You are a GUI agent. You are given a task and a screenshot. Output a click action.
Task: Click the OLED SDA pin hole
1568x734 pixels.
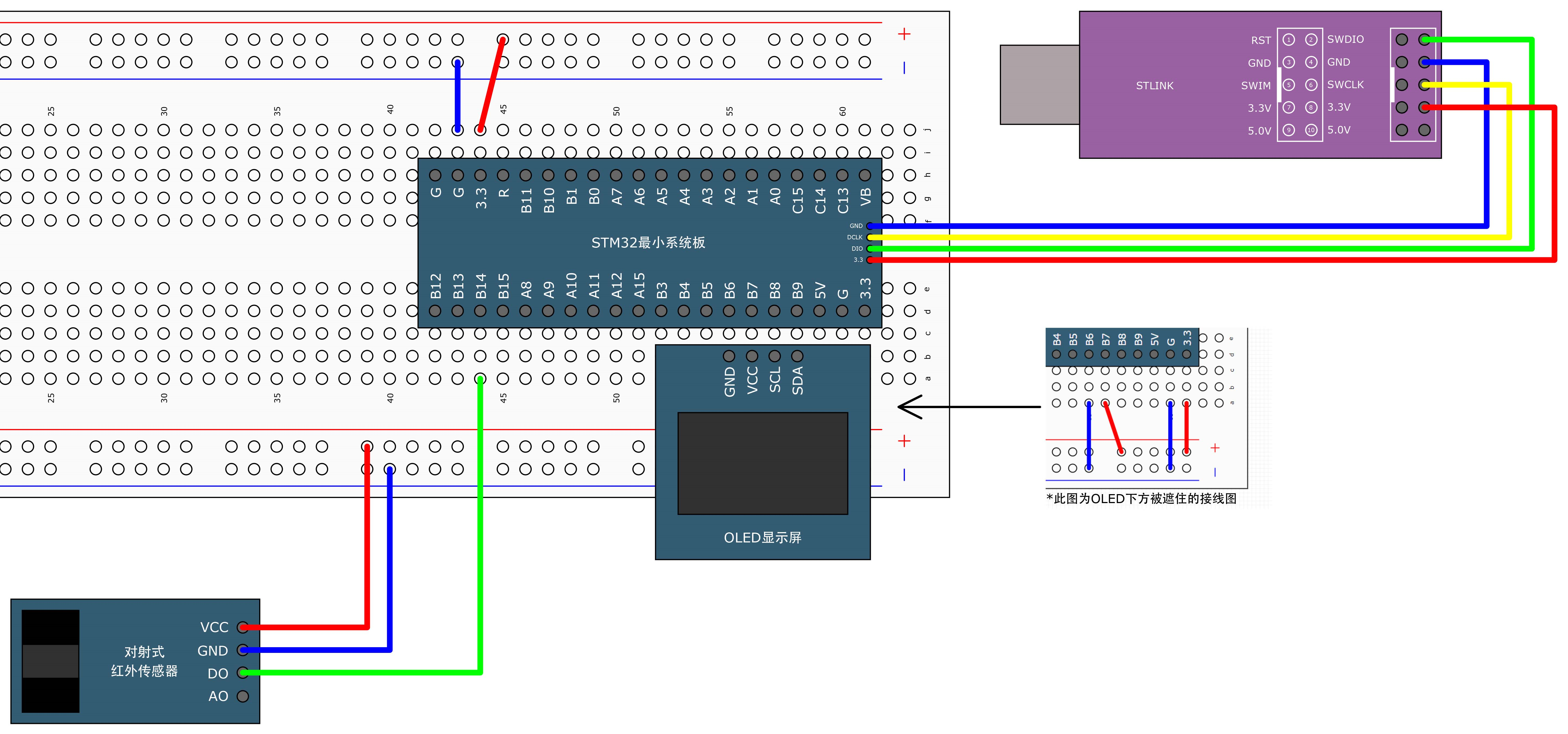pos(797,355)
